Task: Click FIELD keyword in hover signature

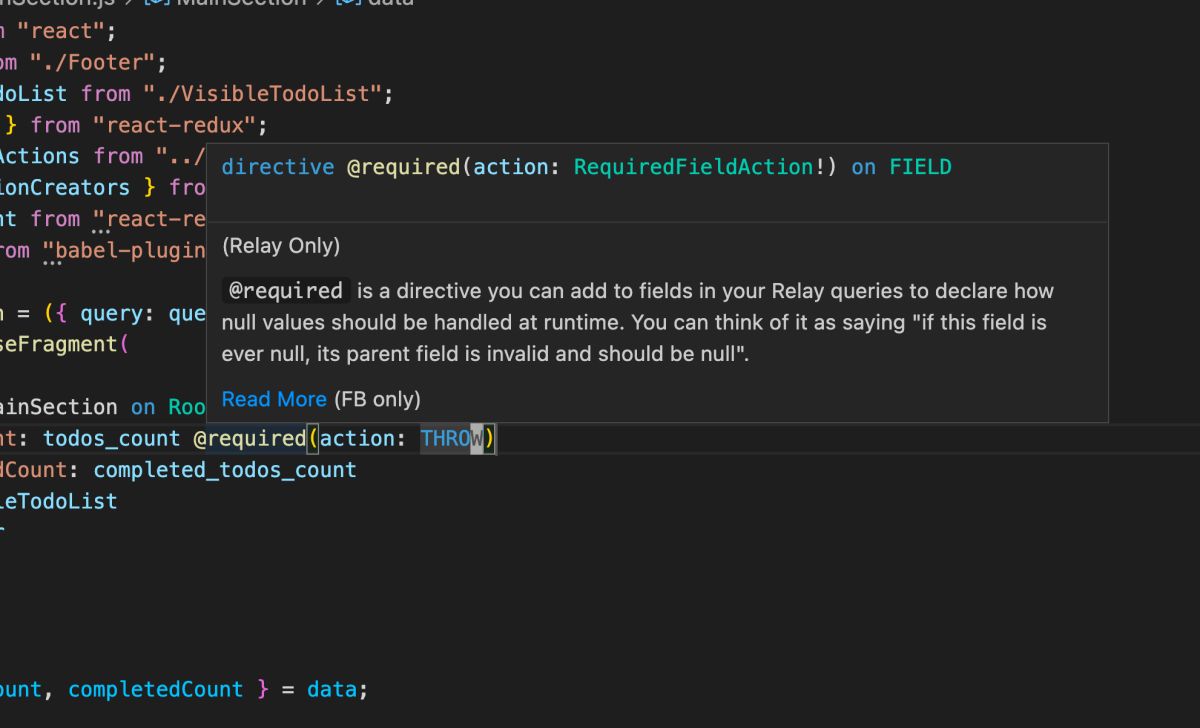Action: coord(920,167)
